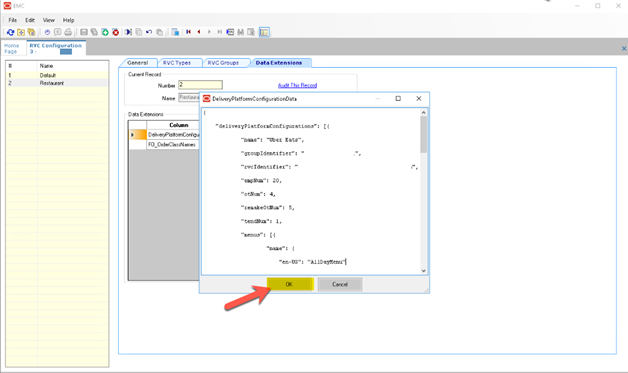Click the Name input field in Current Record

(189, 98)
